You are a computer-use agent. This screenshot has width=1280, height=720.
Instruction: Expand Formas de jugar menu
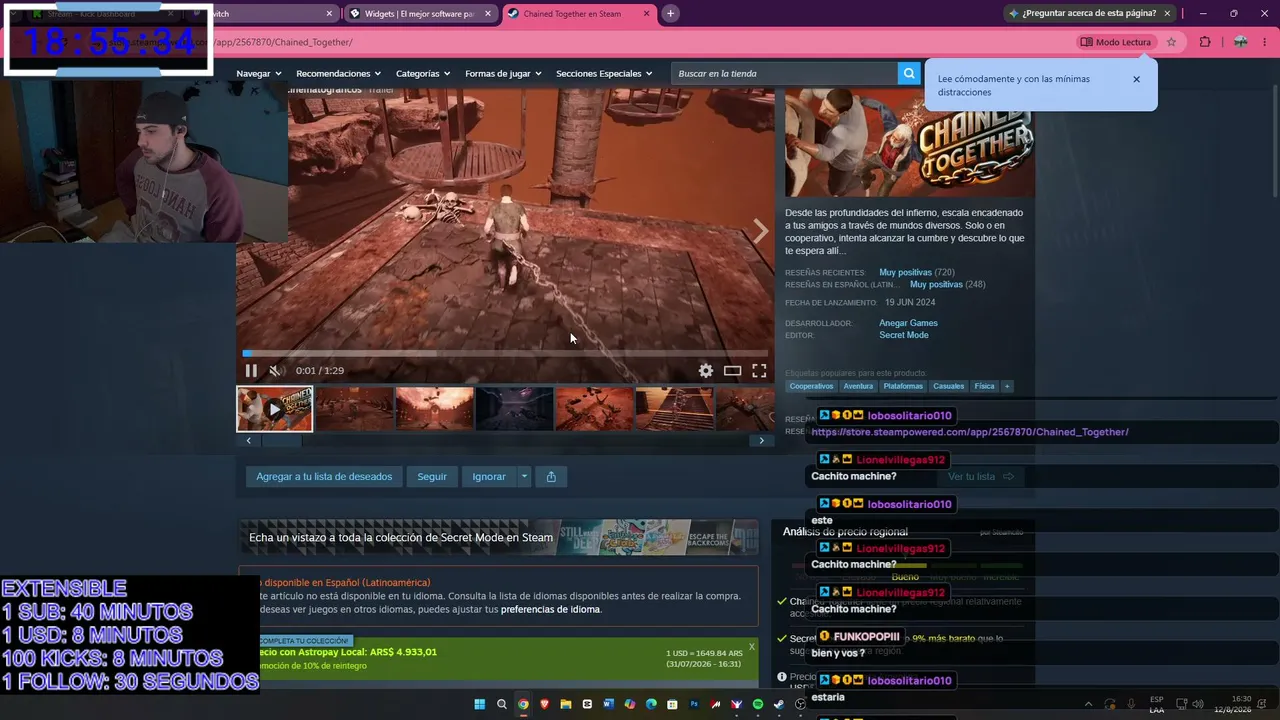503,74
